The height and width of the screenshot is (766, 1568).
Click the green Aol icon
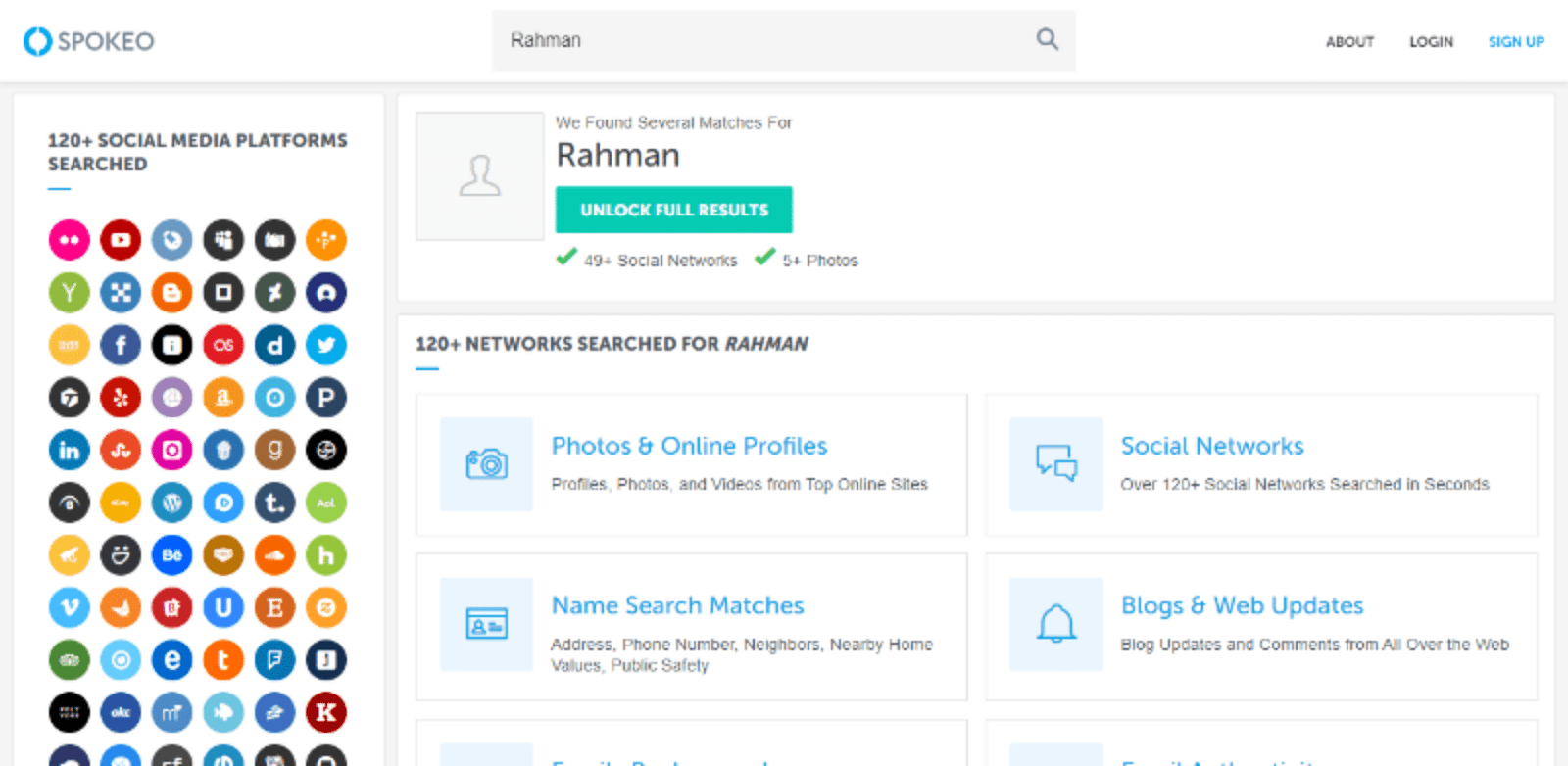tap(326, 503)
